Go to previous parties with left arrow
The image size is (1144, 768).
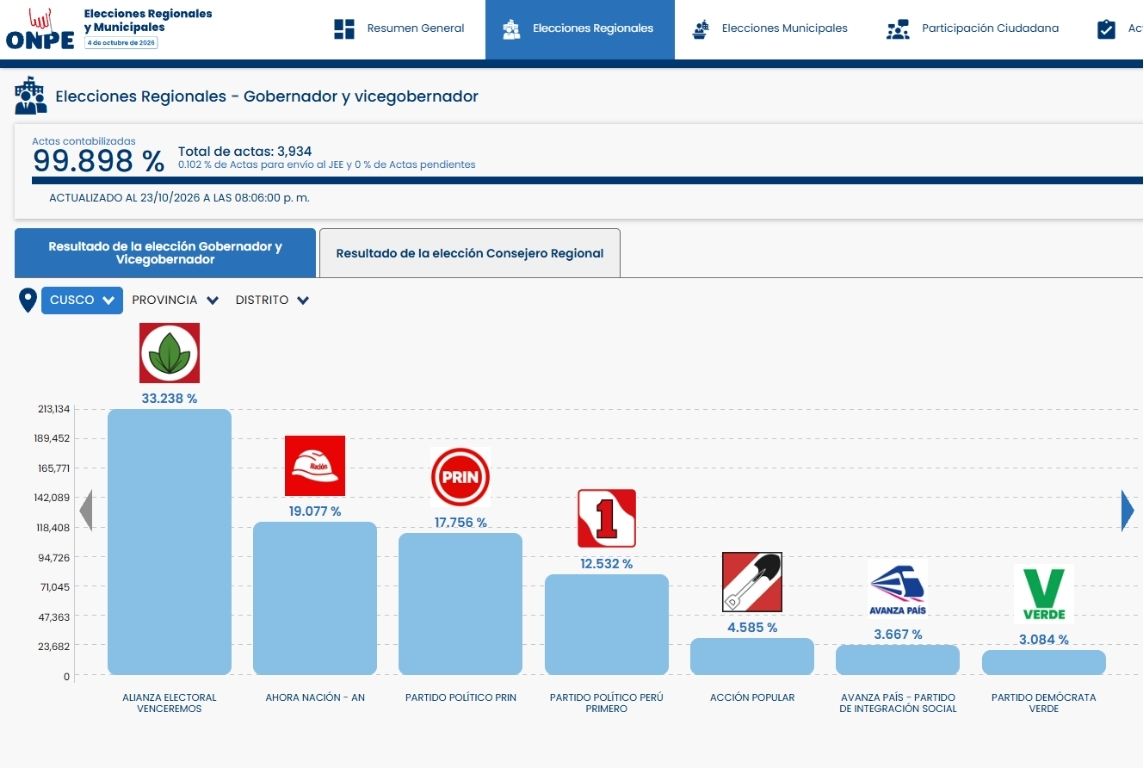(x=86, y=510)
